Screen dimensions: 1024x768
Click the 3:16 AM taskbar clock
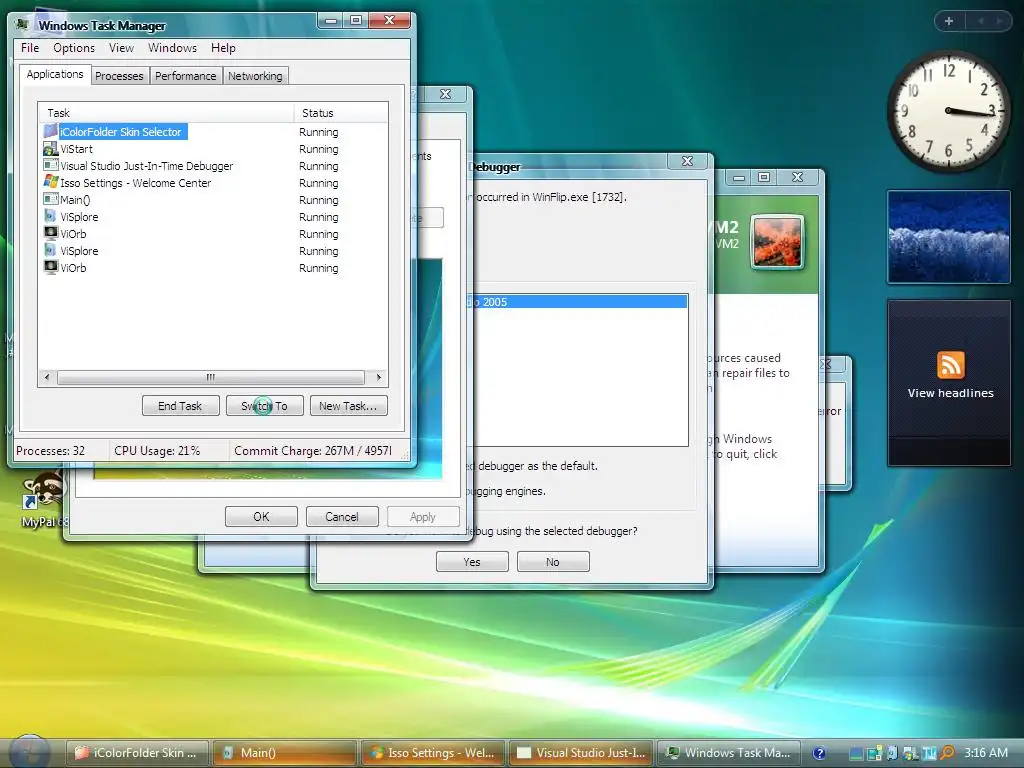pyautogui.click(x=985, y=753)
